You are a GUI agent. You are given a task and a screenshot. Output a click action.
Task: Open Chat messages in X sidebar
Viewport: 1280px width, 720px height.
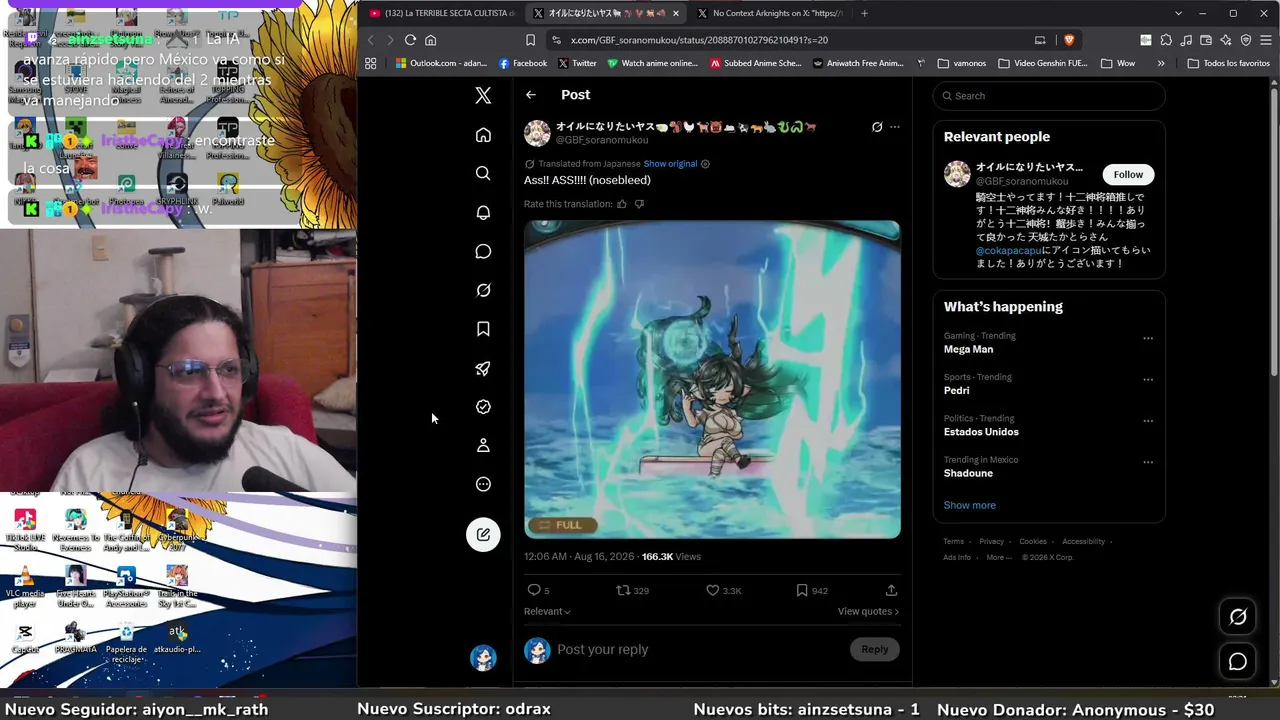point(483,251)
